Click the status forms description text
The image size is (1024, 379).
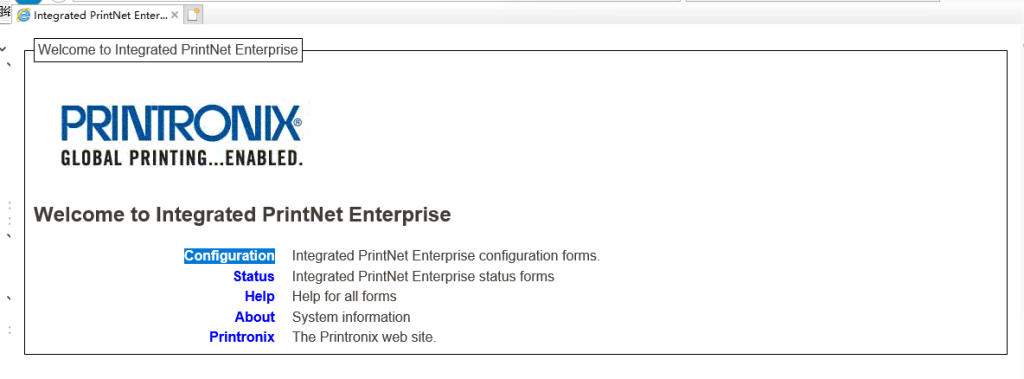pos(423,276)
